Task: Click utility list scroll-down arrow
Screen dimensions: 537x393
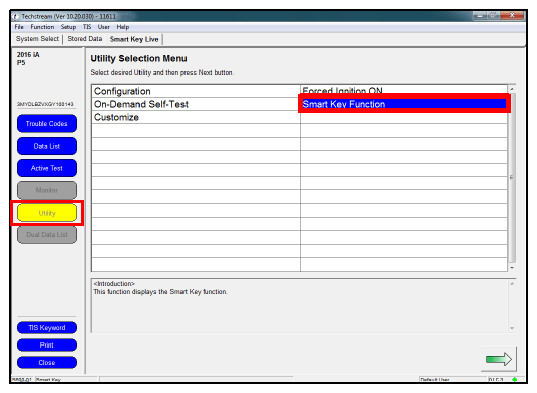Action: 512,268
